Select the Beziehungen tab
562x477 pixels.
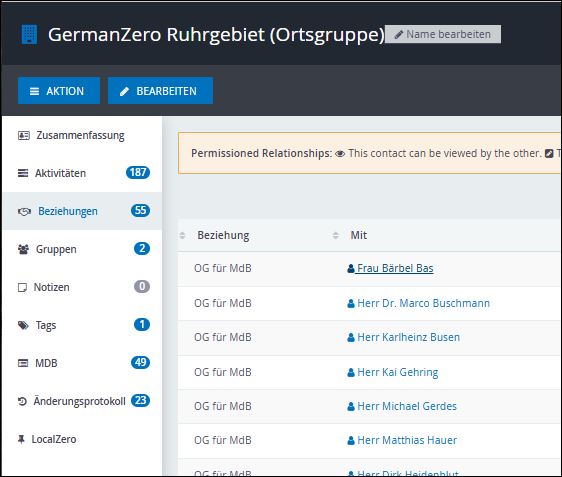tap(82, 211)
